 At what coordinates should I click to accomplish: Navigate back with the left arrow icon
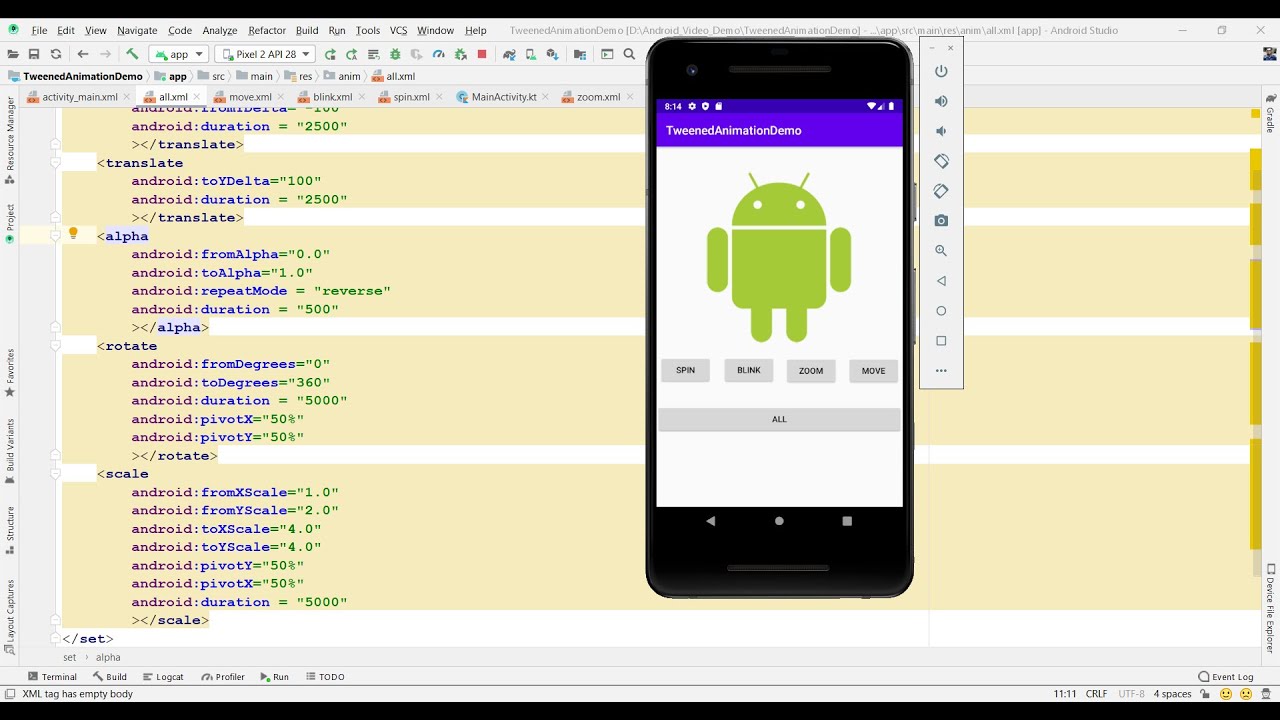(83, 54)
